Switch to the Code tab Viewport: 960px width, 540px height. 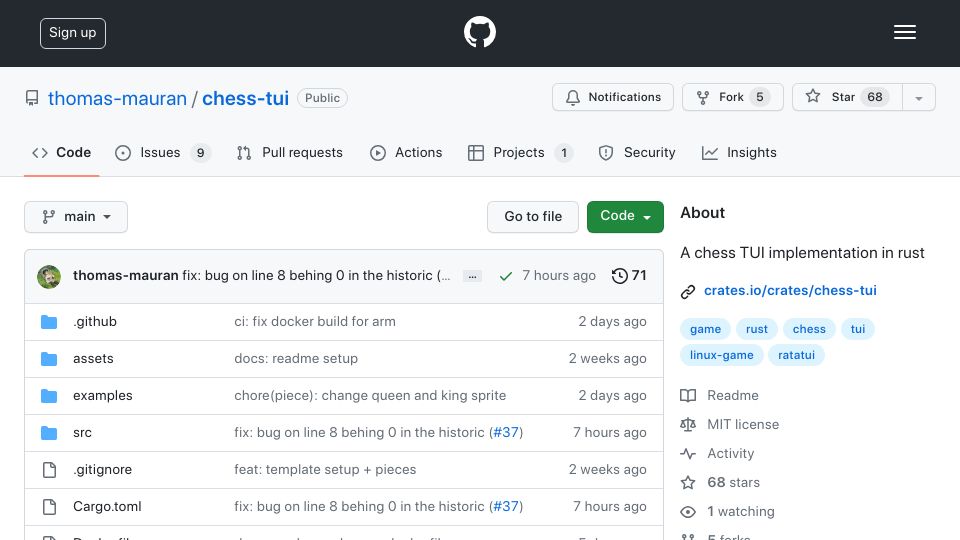tap(61, 152)
